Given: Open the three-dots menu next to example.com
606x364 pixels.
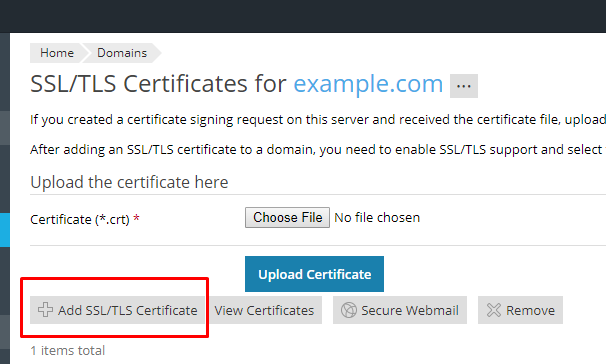Looking at the screenshot, I should 464,86.
